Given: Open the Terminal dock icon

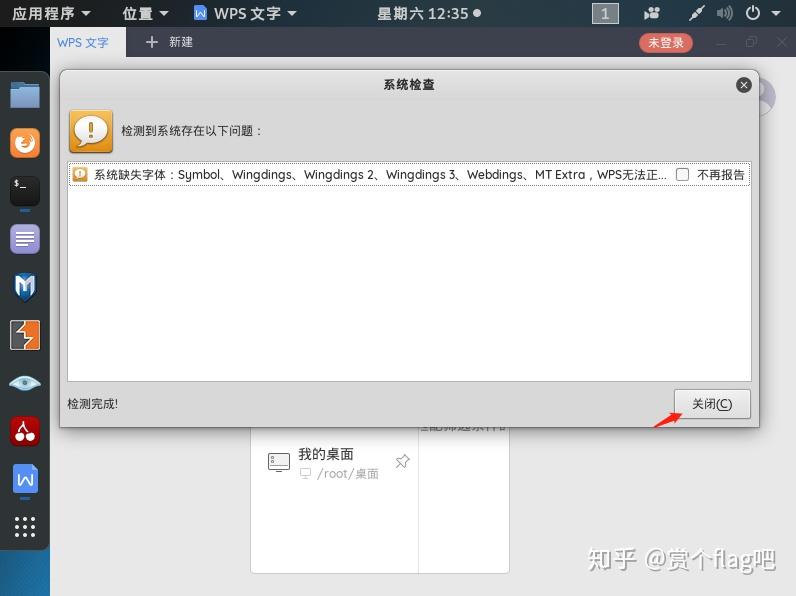Looking at the screenshot, I should (x=25, y=191).
